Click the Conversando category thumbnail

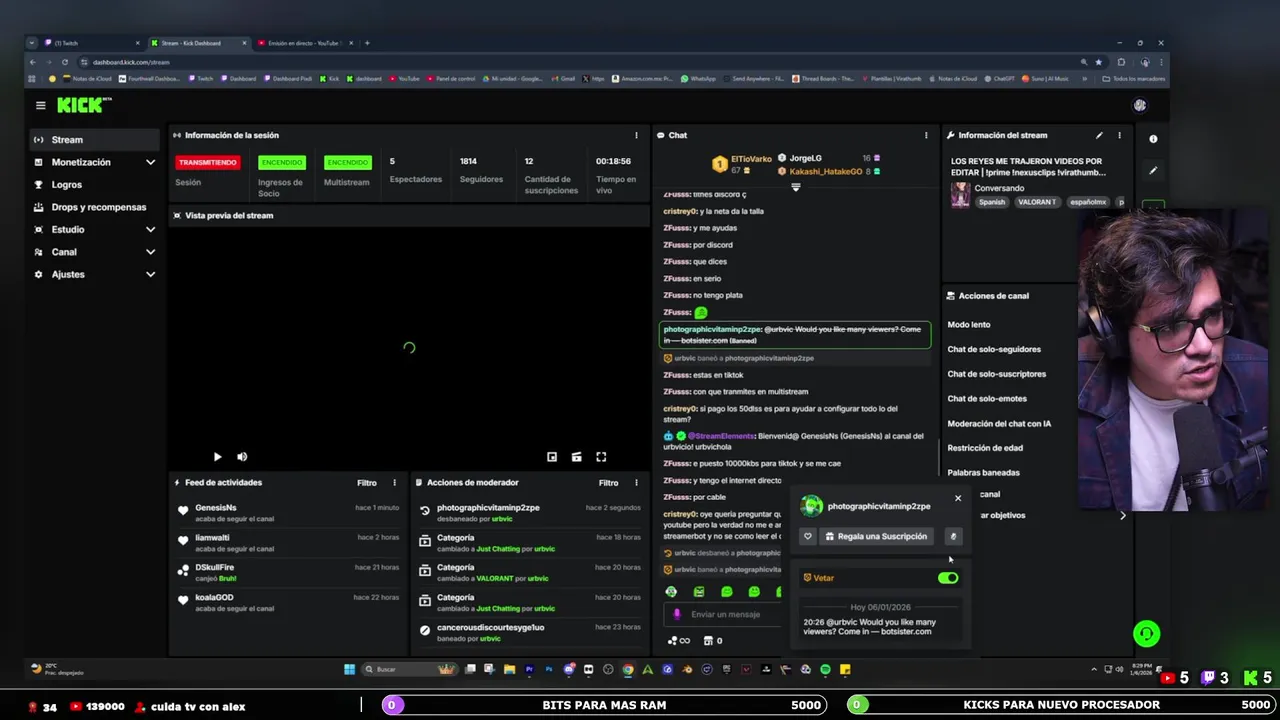[960, 195]
